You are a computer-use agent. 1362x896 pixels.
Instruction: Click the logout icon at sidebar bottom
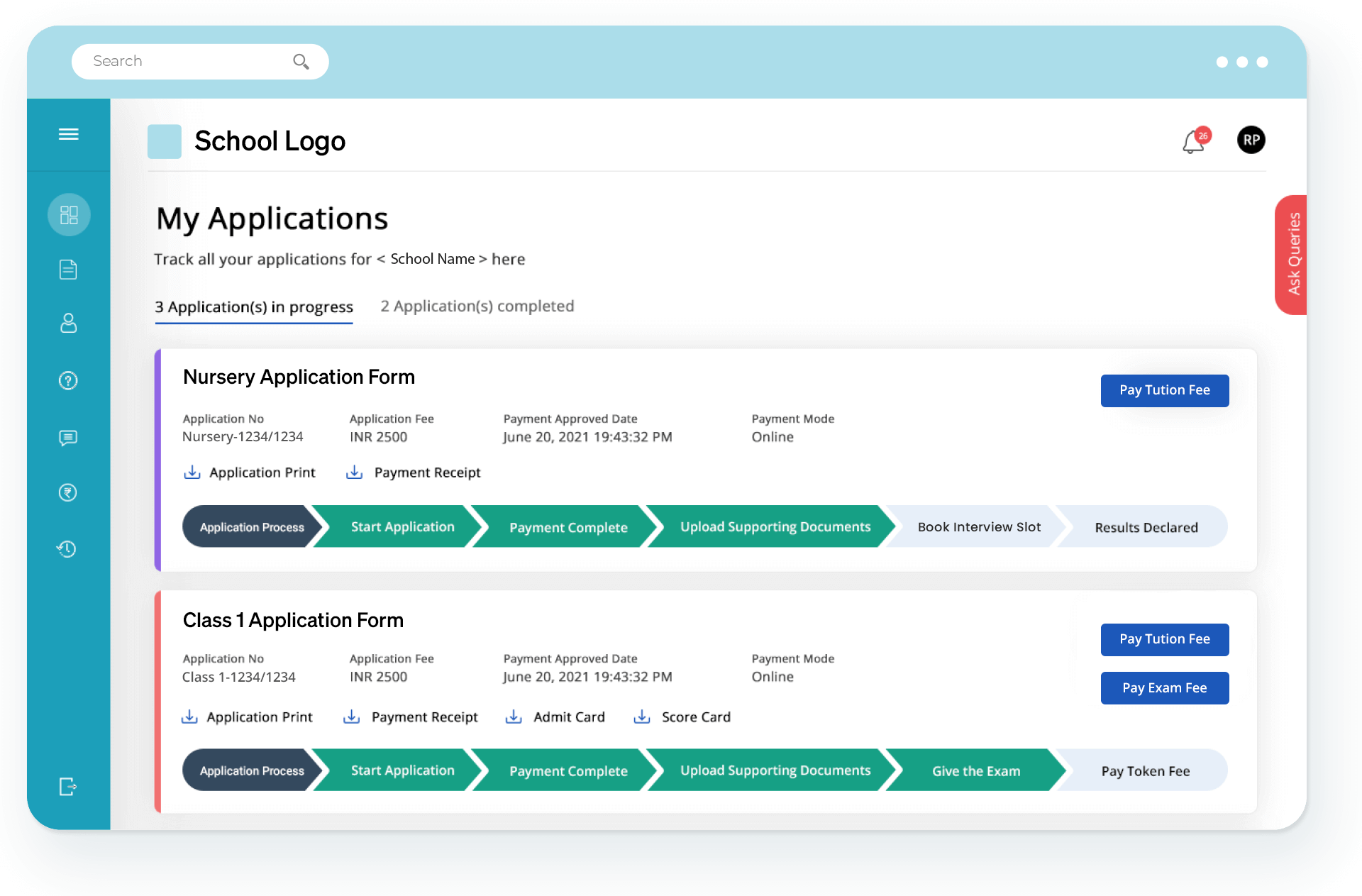tap(68, 787)
